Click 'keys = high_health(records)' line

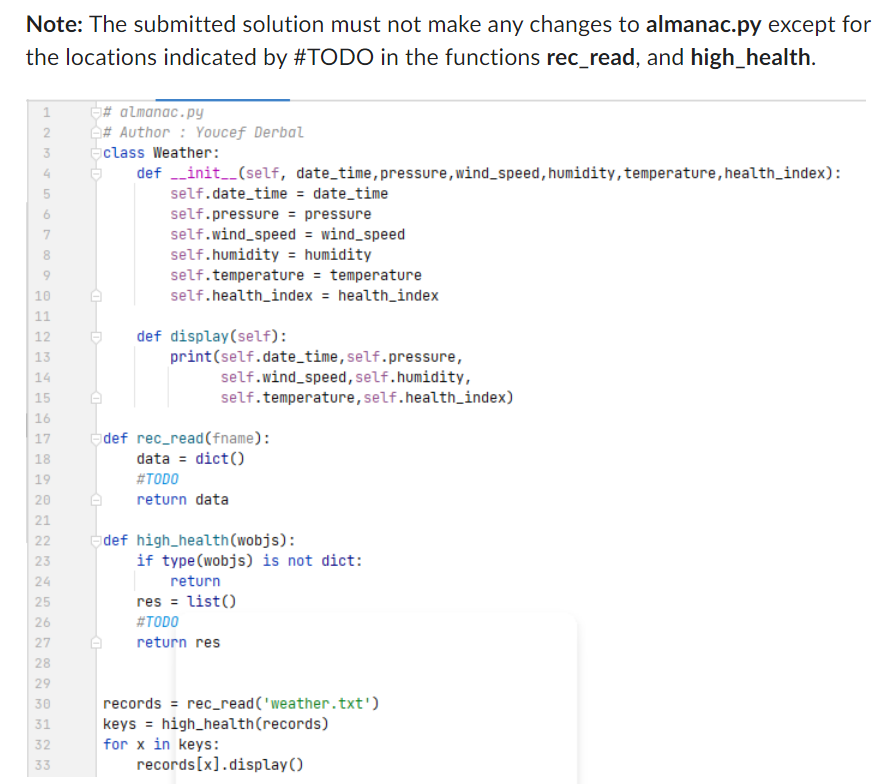216,724
